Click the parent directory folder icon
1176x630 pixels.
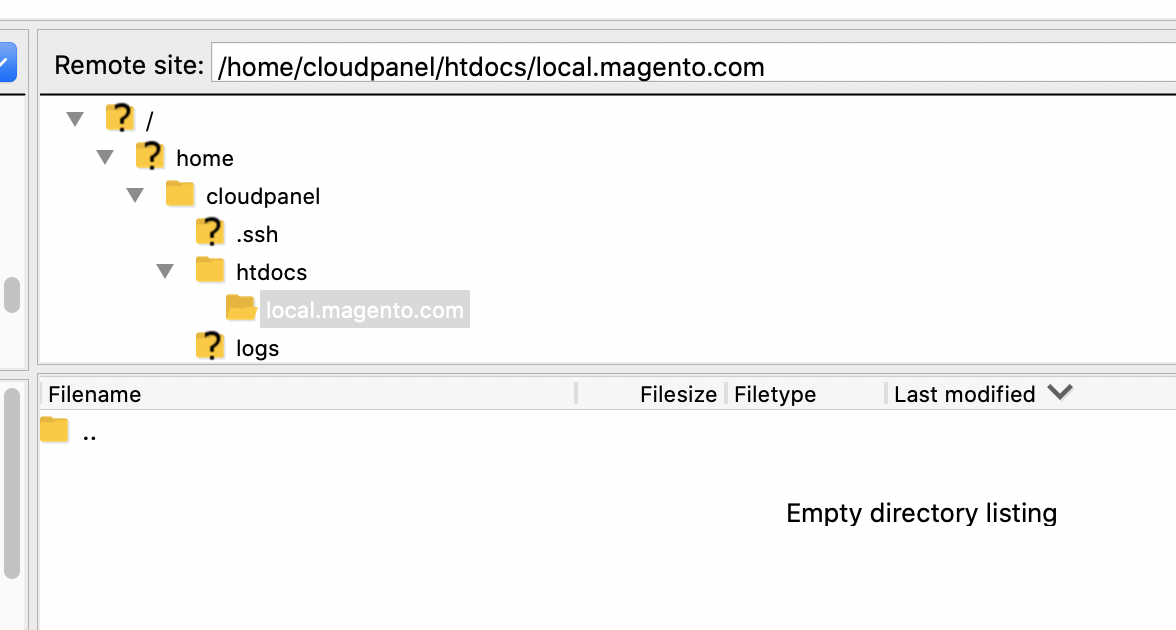coord(54,431)
